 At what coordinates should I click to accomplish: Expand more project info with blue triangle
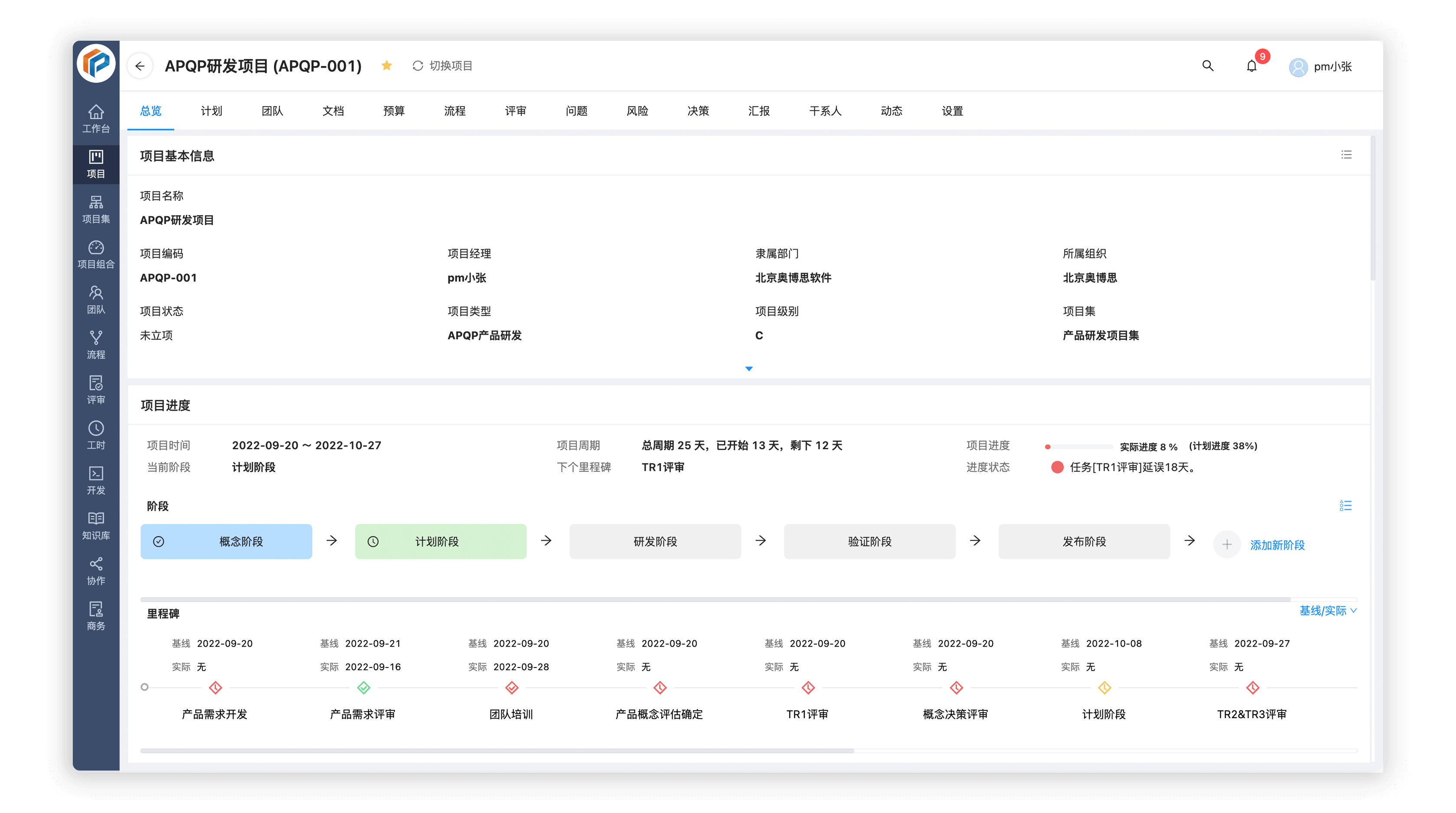click(x=749, y=368)
